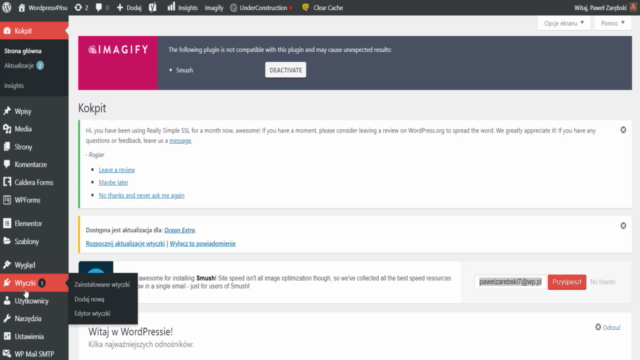
Task: Open user profile Witaj, Paweł Zarębski
Action: [605, 7]
